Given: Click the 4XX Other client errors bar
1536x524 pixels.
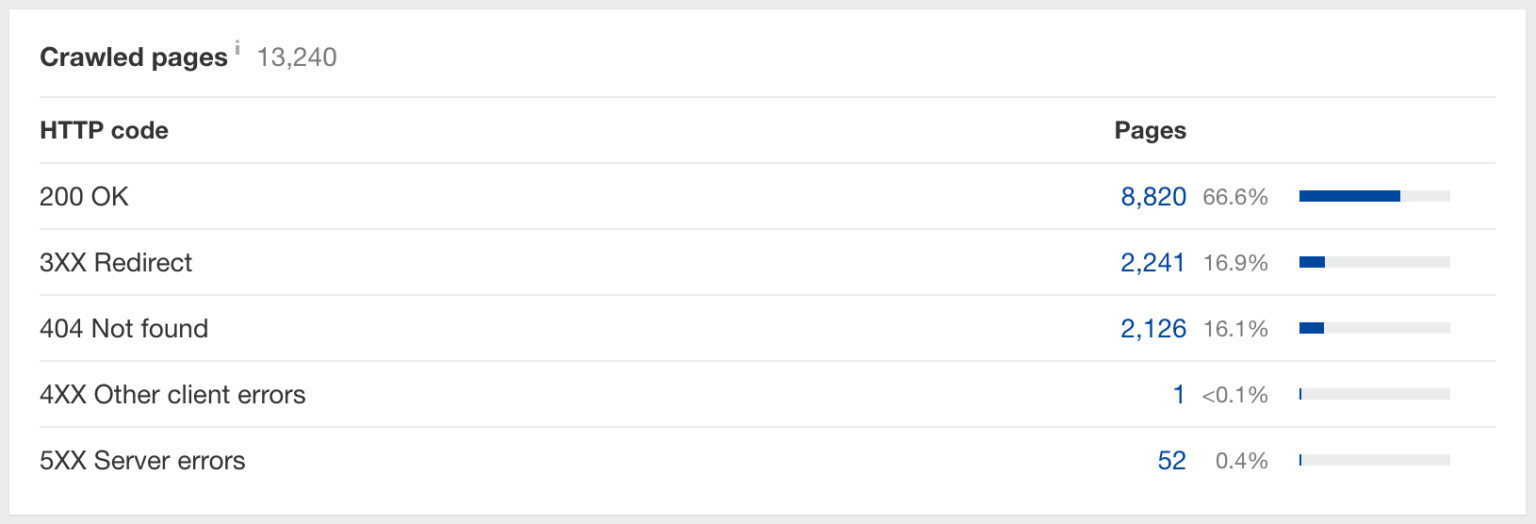Looking at the screenshot, I should tap(1374, 395).
